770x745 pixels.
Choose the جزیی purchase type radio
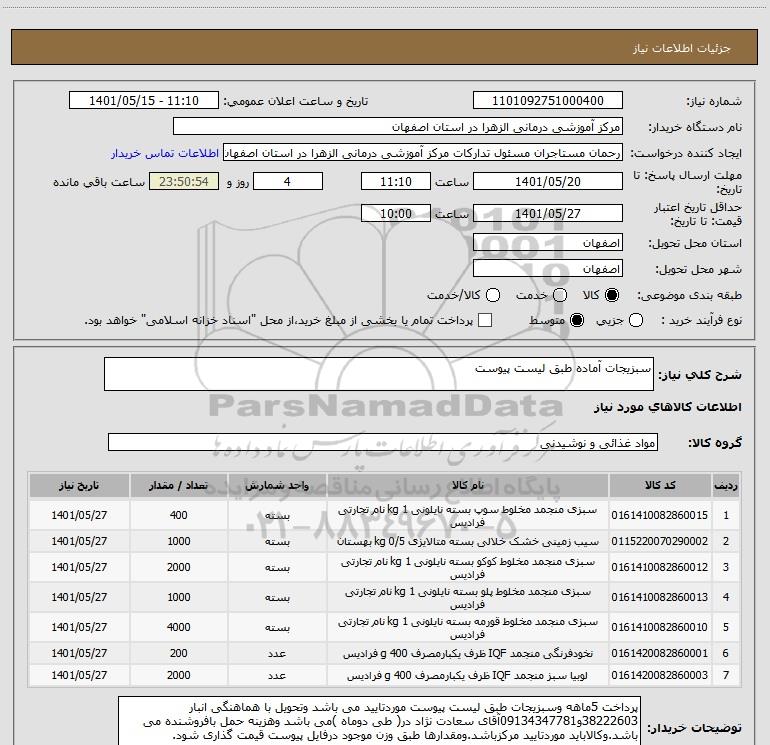point(635,320)
